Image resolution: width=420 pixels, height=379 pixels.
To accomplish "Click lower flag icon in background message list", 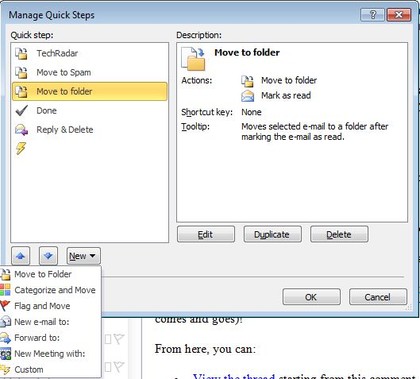I will [x=119, y=367].
